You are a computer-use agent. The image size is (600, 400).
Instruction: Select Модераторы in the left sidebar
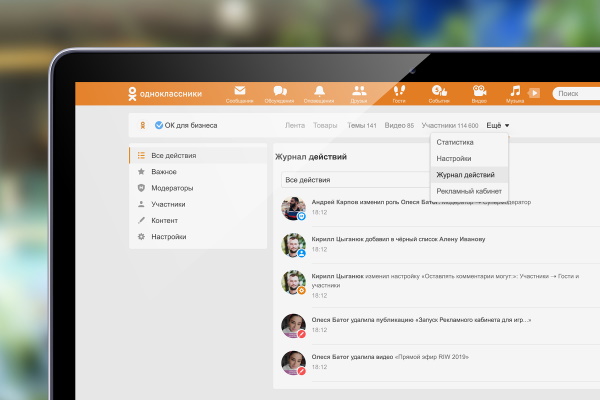[x=172, y=188]
